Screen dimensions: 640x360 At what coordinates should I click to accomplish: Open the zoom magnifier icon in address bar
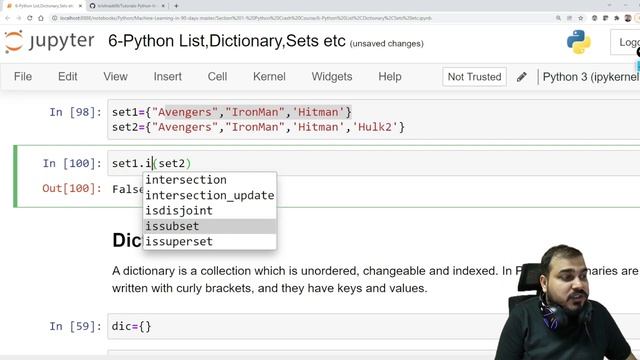558,18
